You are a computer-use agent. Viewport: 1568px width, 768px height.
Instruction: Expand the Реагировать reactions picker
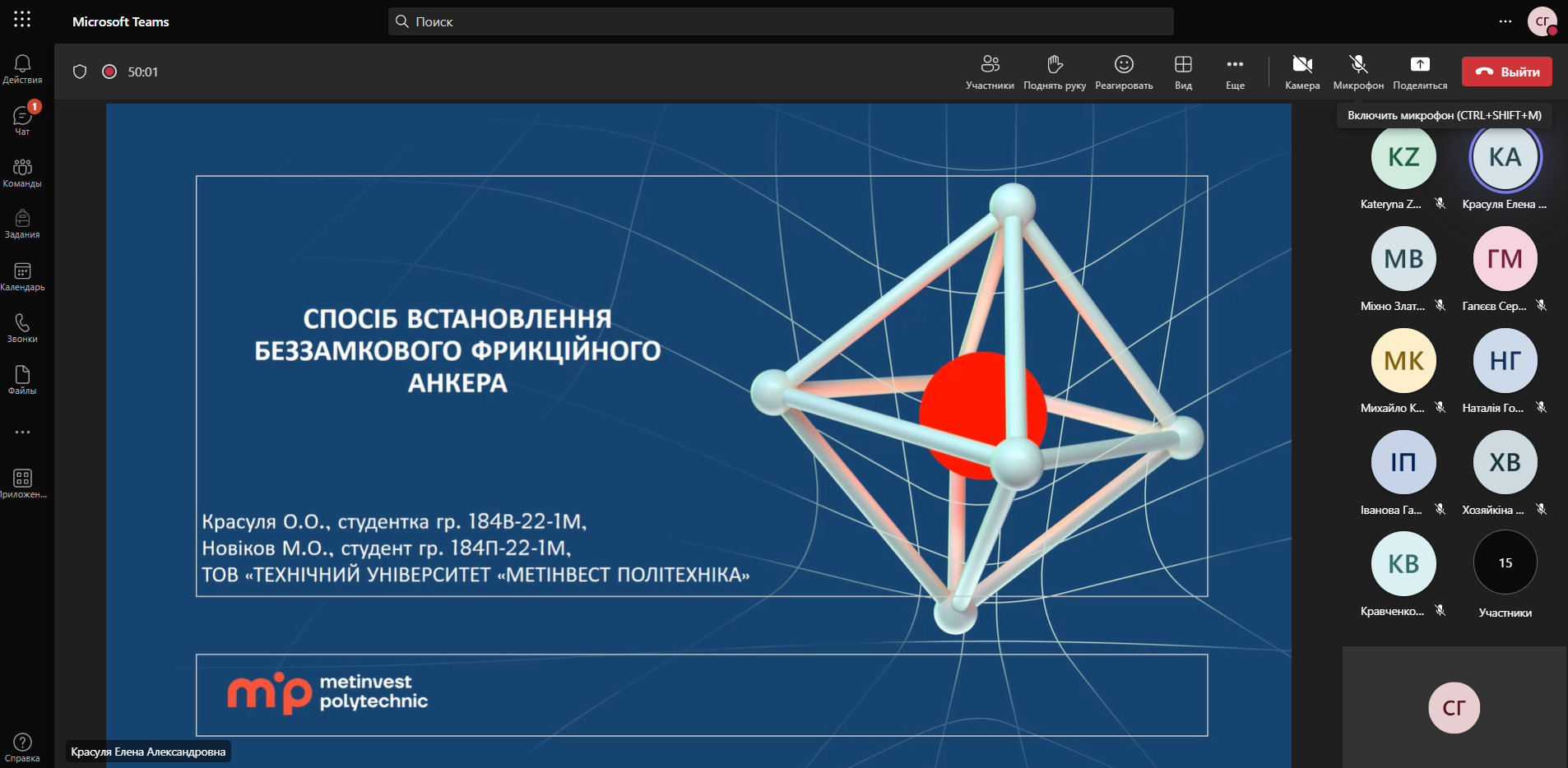[1124, 72]
